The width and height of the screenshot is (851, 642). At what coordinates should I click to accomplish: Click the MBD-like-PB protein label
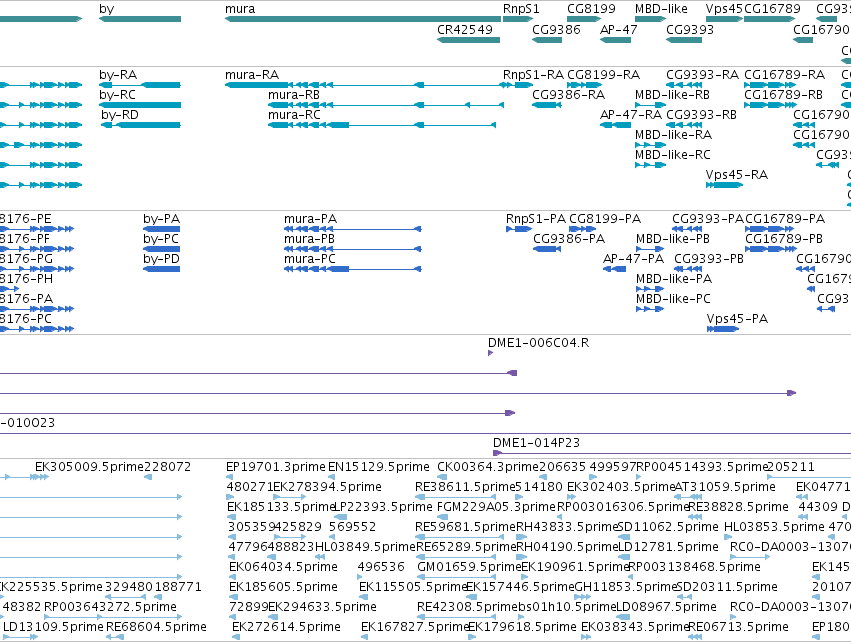pyautogui.click(x=672, y=239)
